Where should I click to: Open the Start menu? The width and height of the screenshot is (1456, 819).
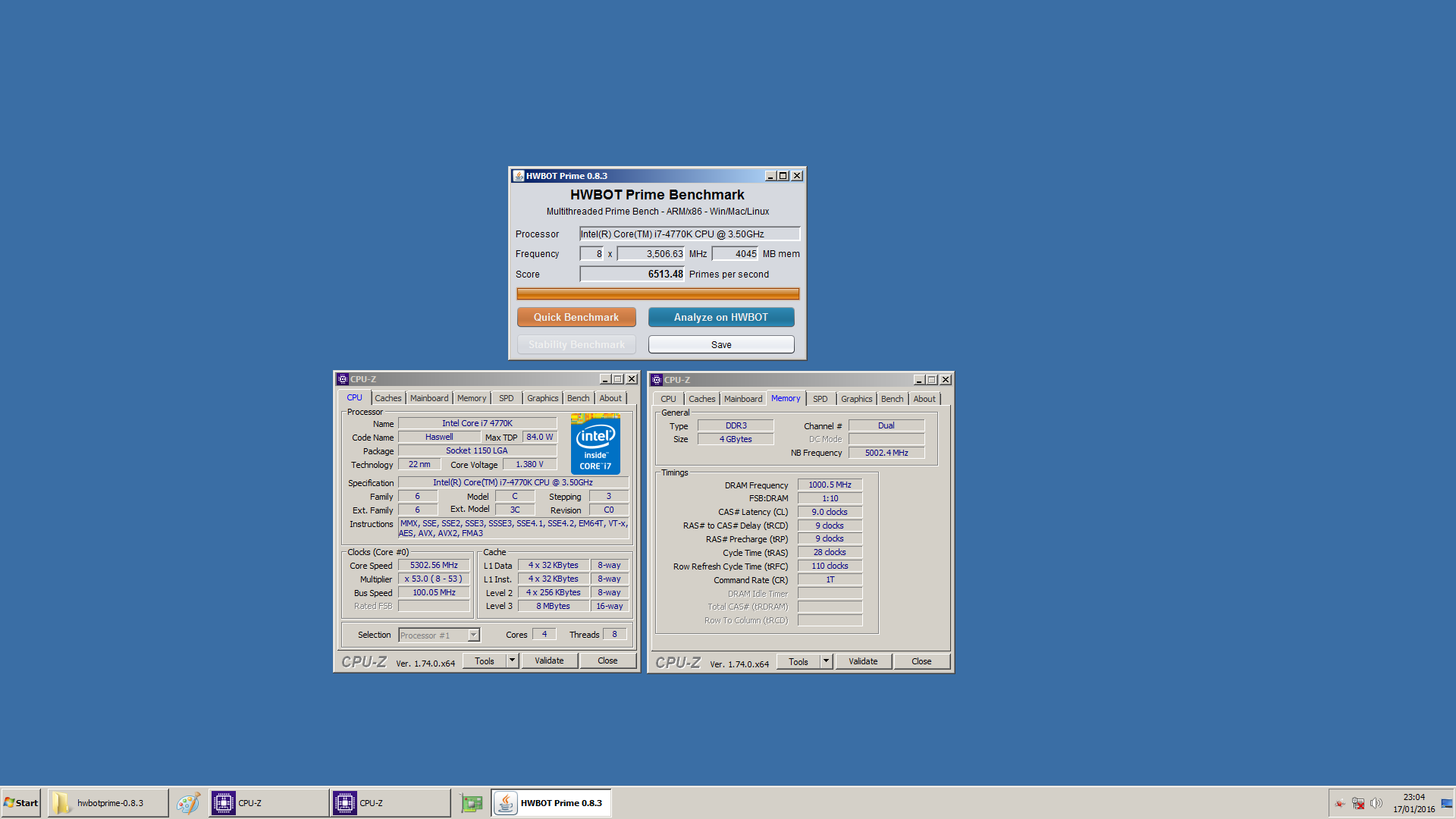click(x=21, y=803)
